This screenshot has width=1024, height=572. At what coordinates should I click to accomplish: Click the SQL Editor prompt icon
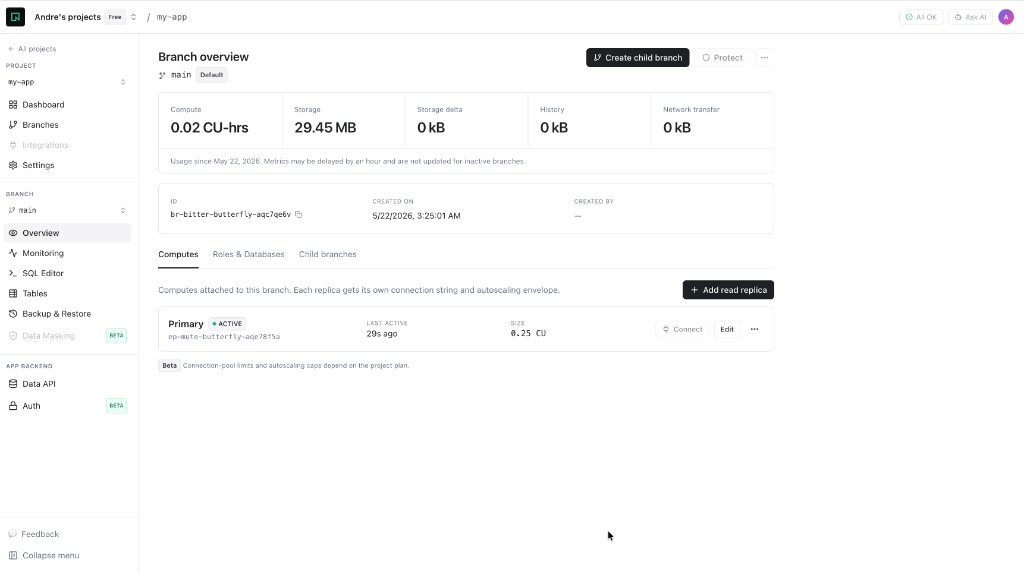click(x=13, y=274)
